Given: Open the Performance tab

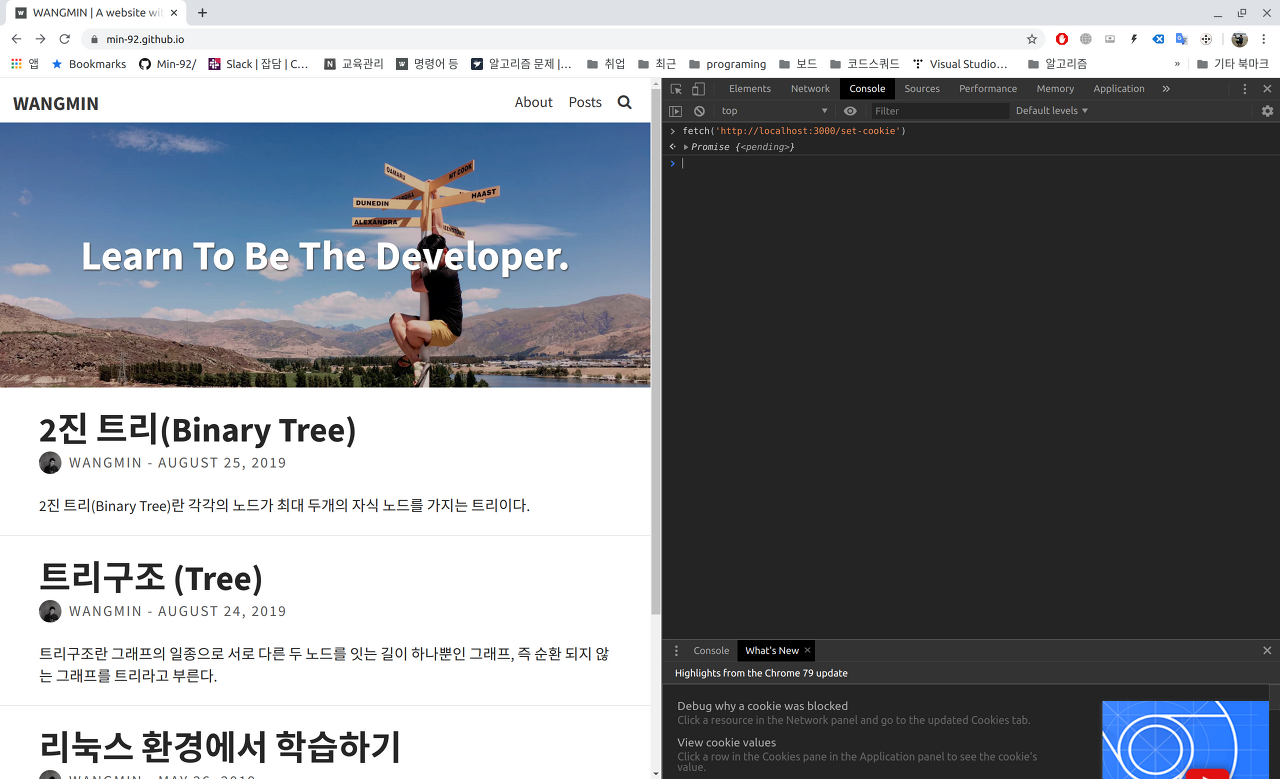Looking at the screenshot, I should 988,89.
